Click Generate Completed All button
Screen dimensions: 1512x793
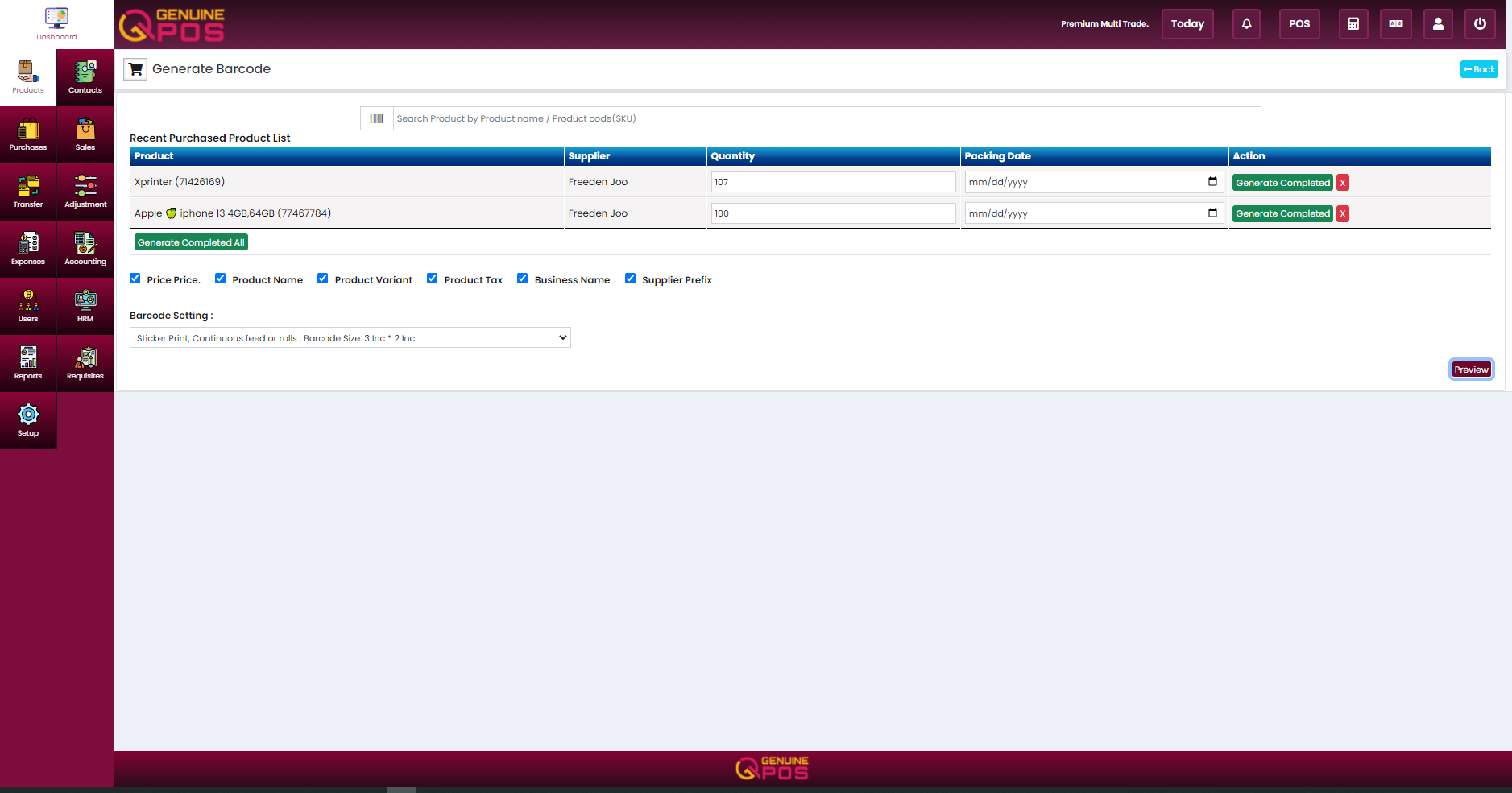[x=191, y=242]
